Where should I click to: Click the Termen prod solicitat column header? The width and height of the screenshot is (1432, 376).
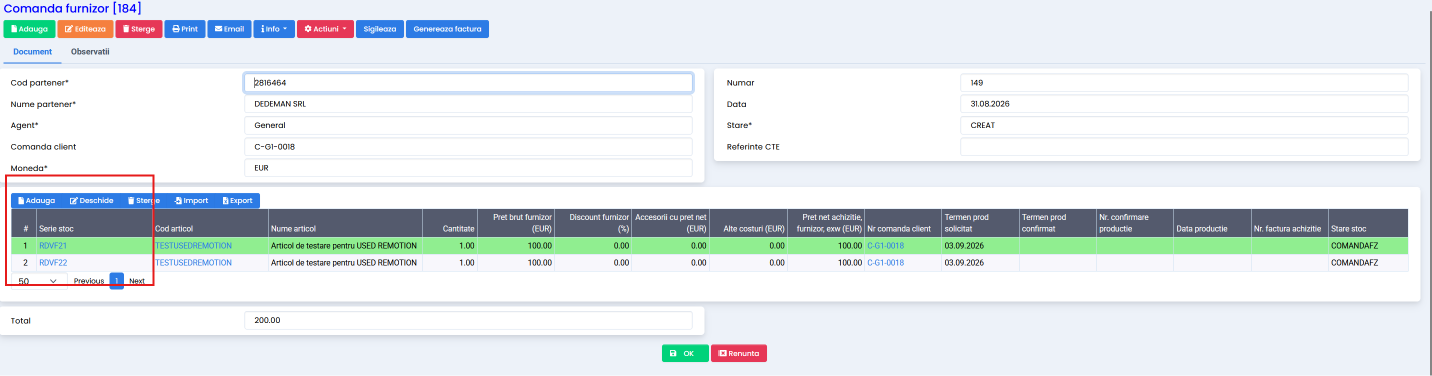point(980,224)
